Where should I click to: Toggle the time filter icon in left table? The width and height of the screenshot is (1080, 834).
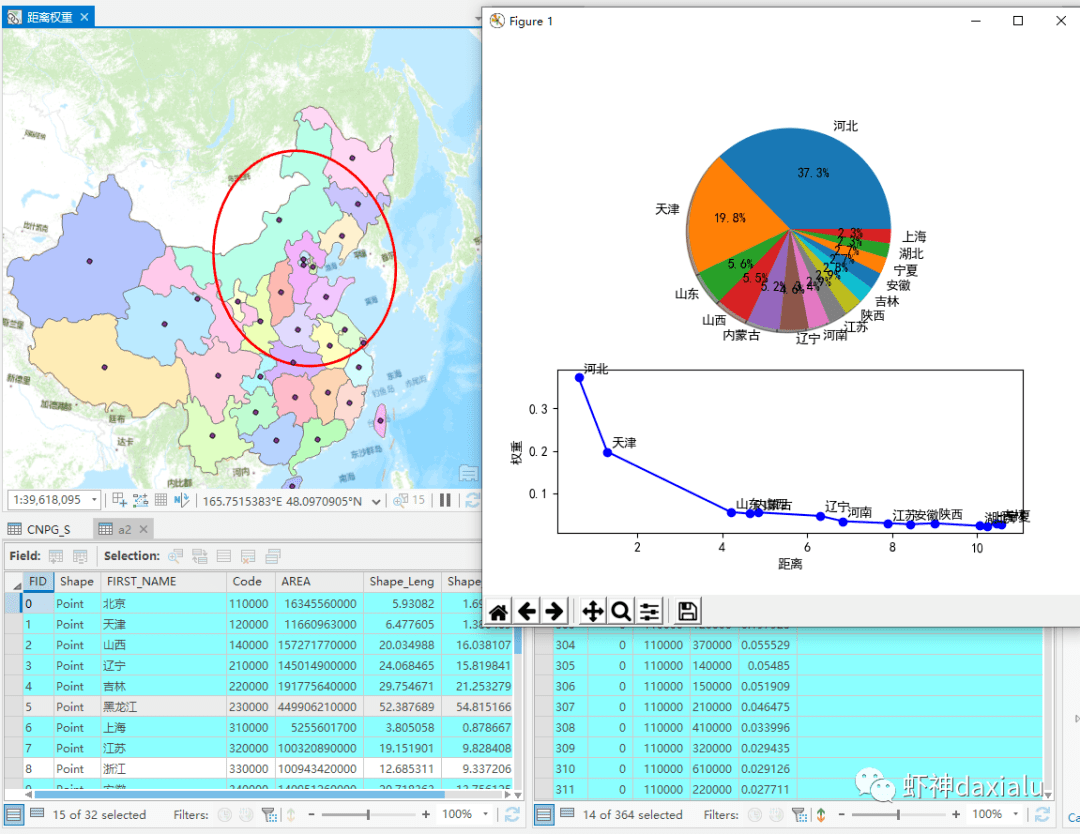point(225,815)
